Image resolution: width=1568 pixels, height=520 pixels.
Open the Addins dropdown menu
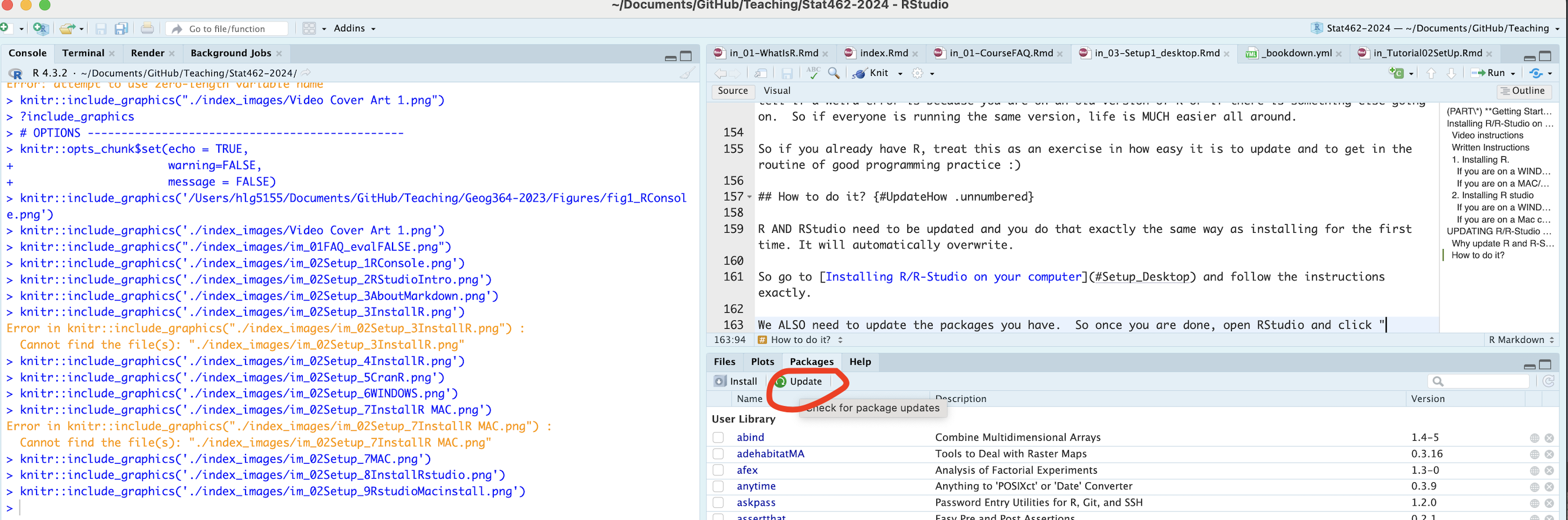[x=354, y=28]
